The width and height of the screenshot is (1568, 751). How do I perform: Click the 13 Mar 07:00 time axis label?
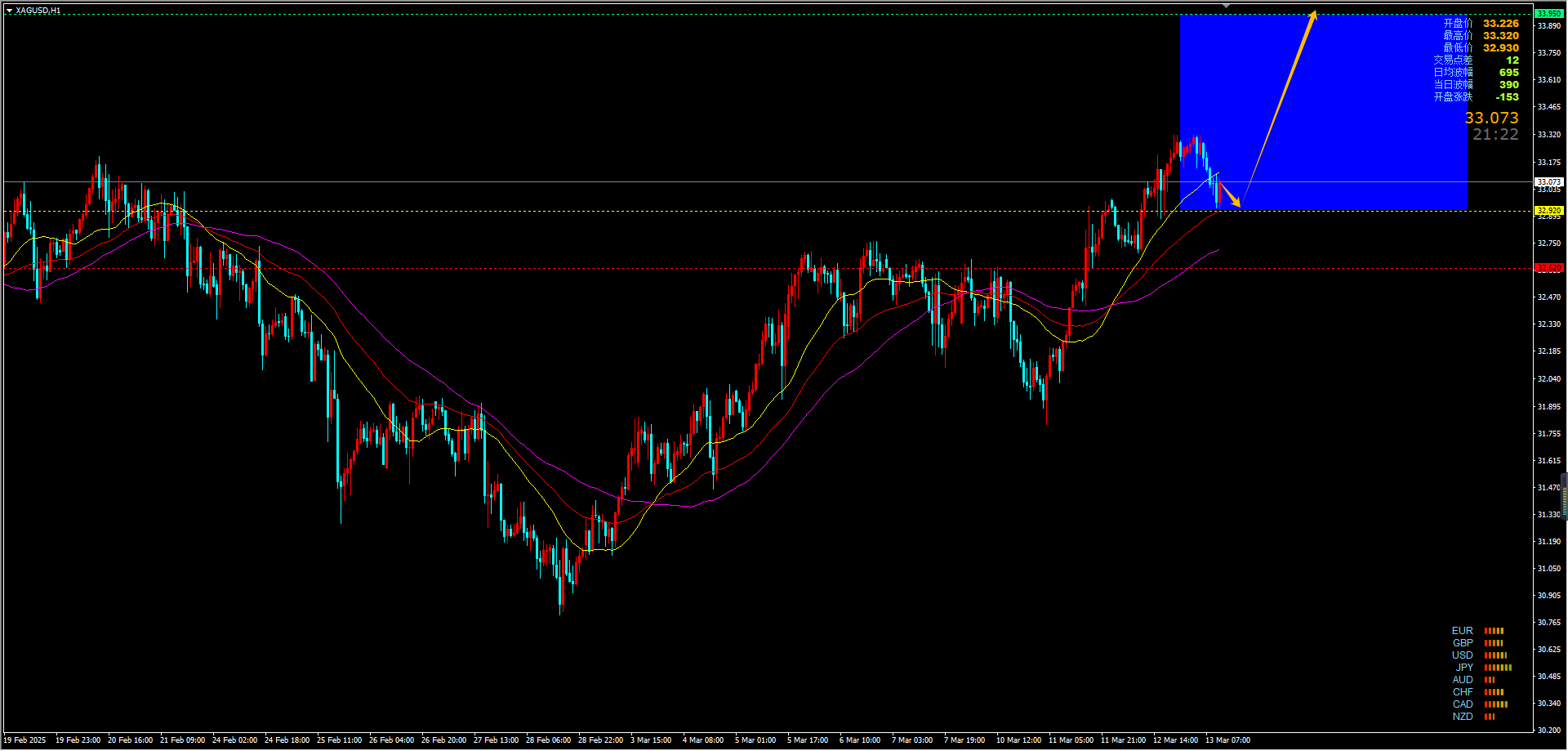[1227, 740]
